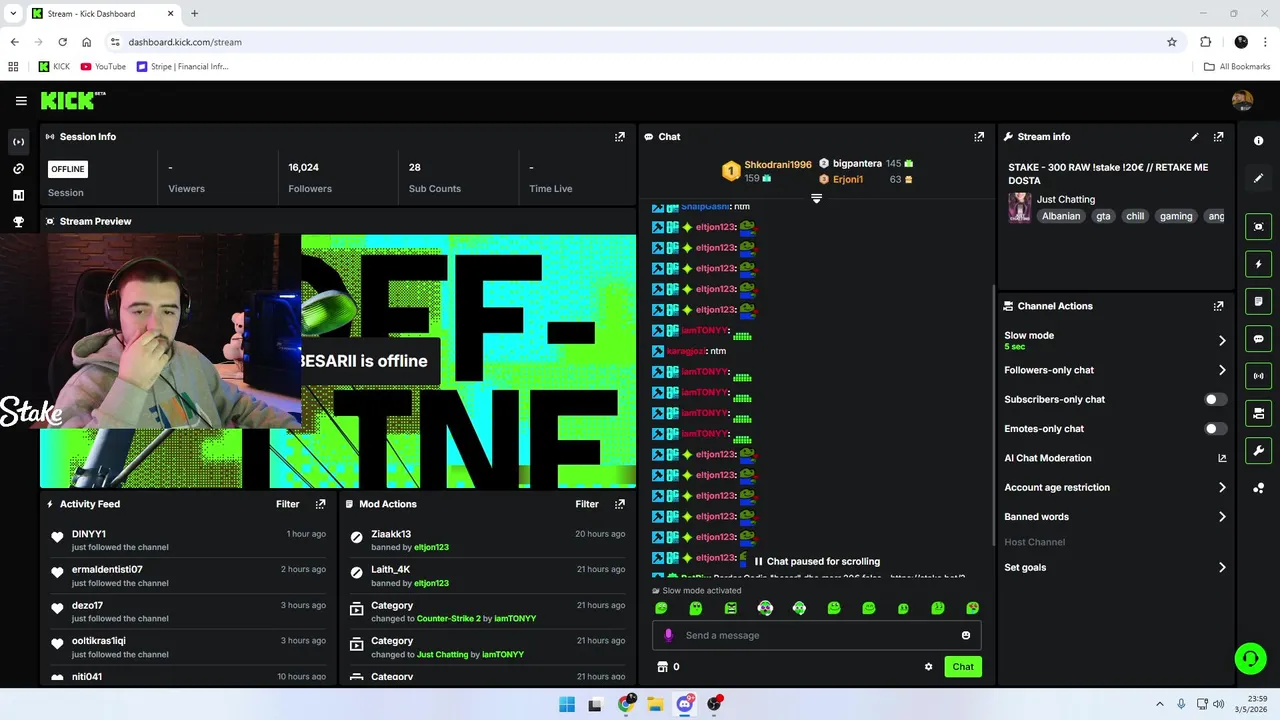
Task: Click the Stream Preview video
Action: coord(338,361)
